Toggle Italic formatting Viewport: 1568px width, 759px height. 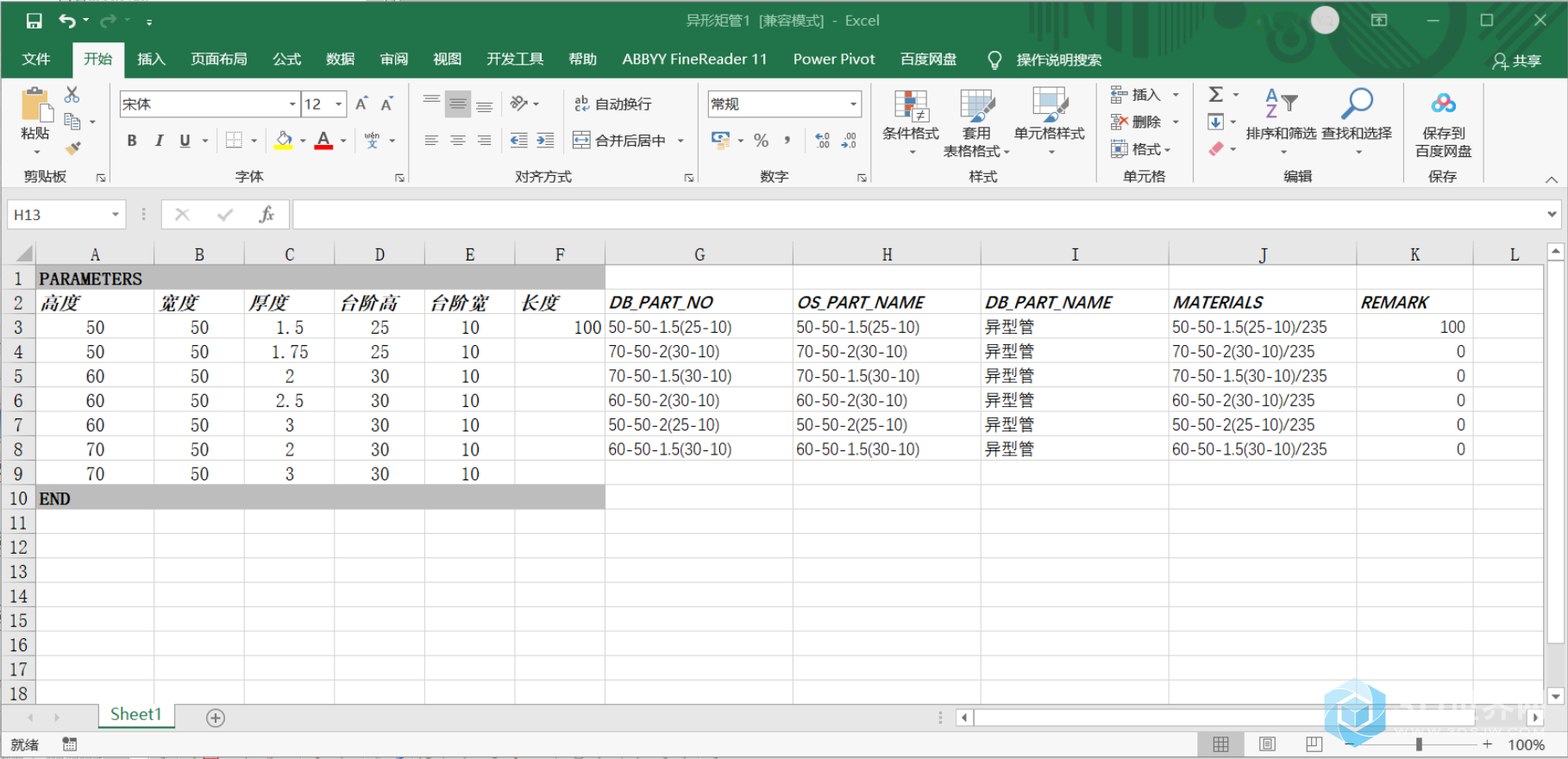pos(159,141)
